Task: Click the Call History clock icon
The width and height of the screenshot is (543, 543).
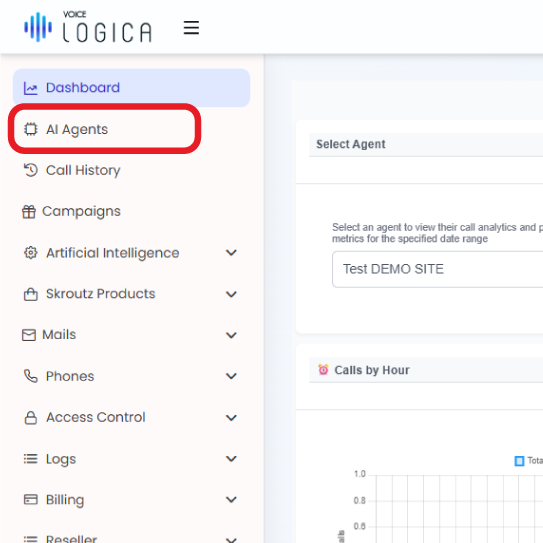Action: pos(30,170)
